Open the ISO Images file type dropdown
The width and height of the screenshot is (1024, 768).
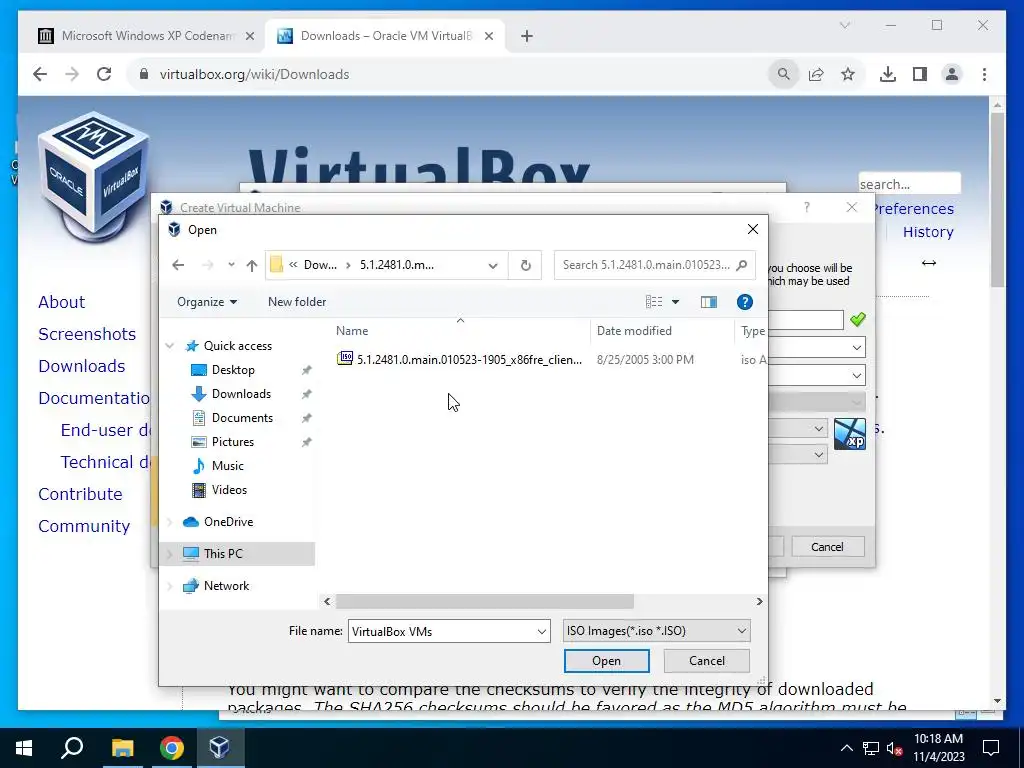click(x=656, y=631)
